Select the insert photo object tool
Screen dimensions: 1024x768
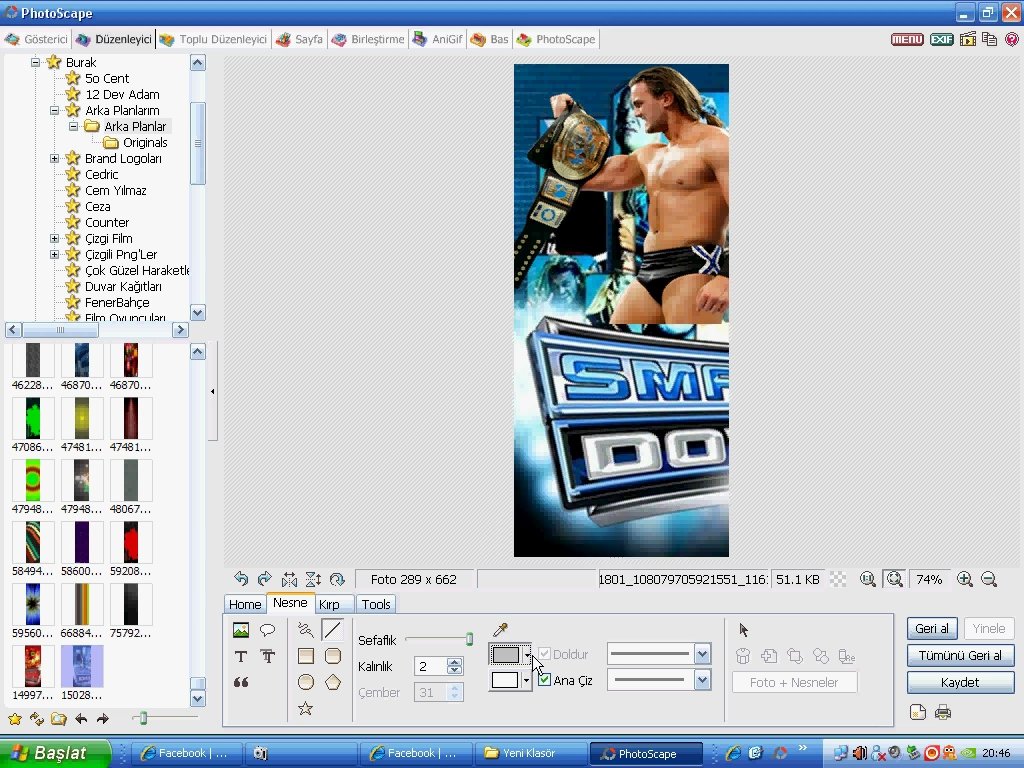[240, 630]
